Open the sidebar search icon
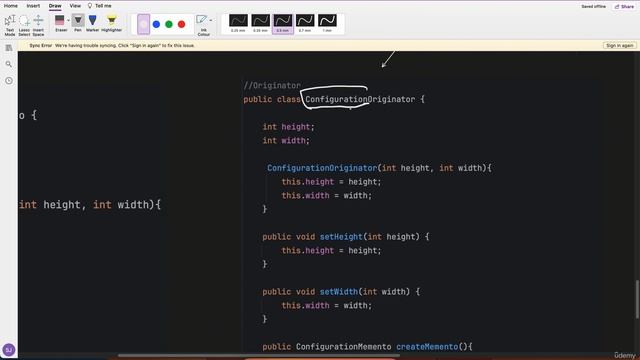The width and height of the screenshot is (640, 360). [x=9, y=64]
